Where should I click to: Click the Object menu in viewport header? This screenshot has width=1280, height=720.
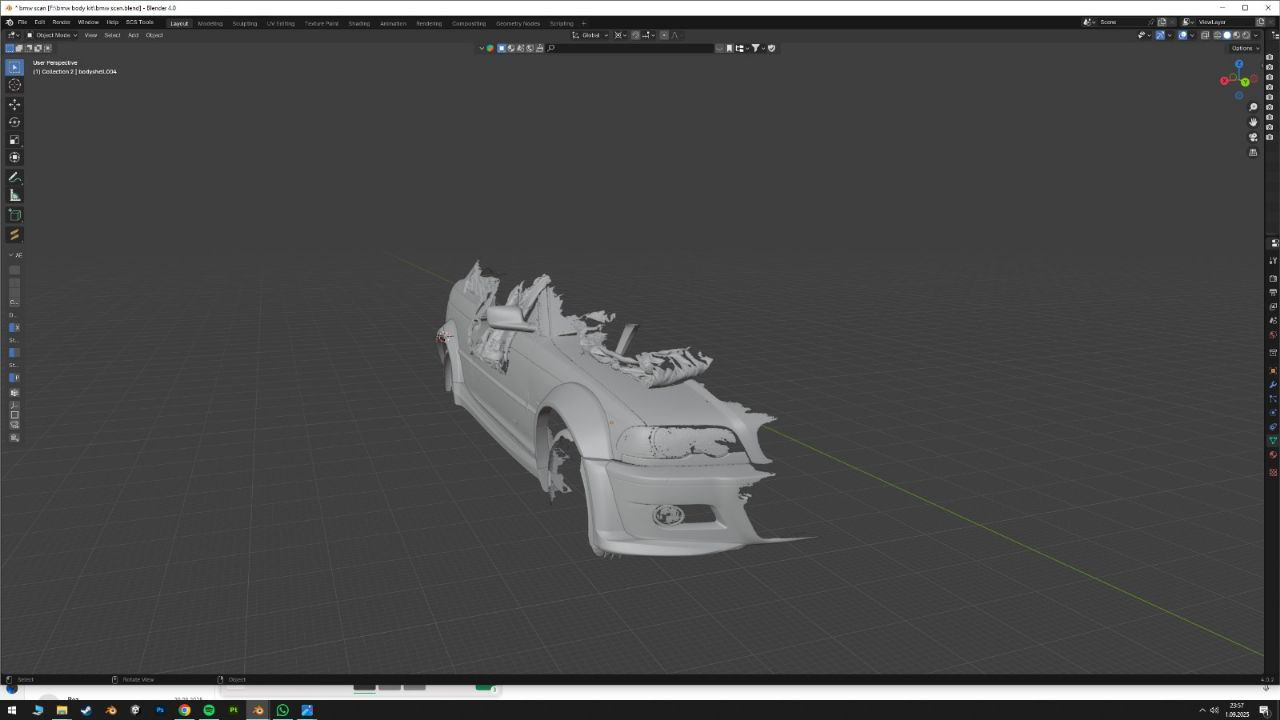[x=154, y=35]
